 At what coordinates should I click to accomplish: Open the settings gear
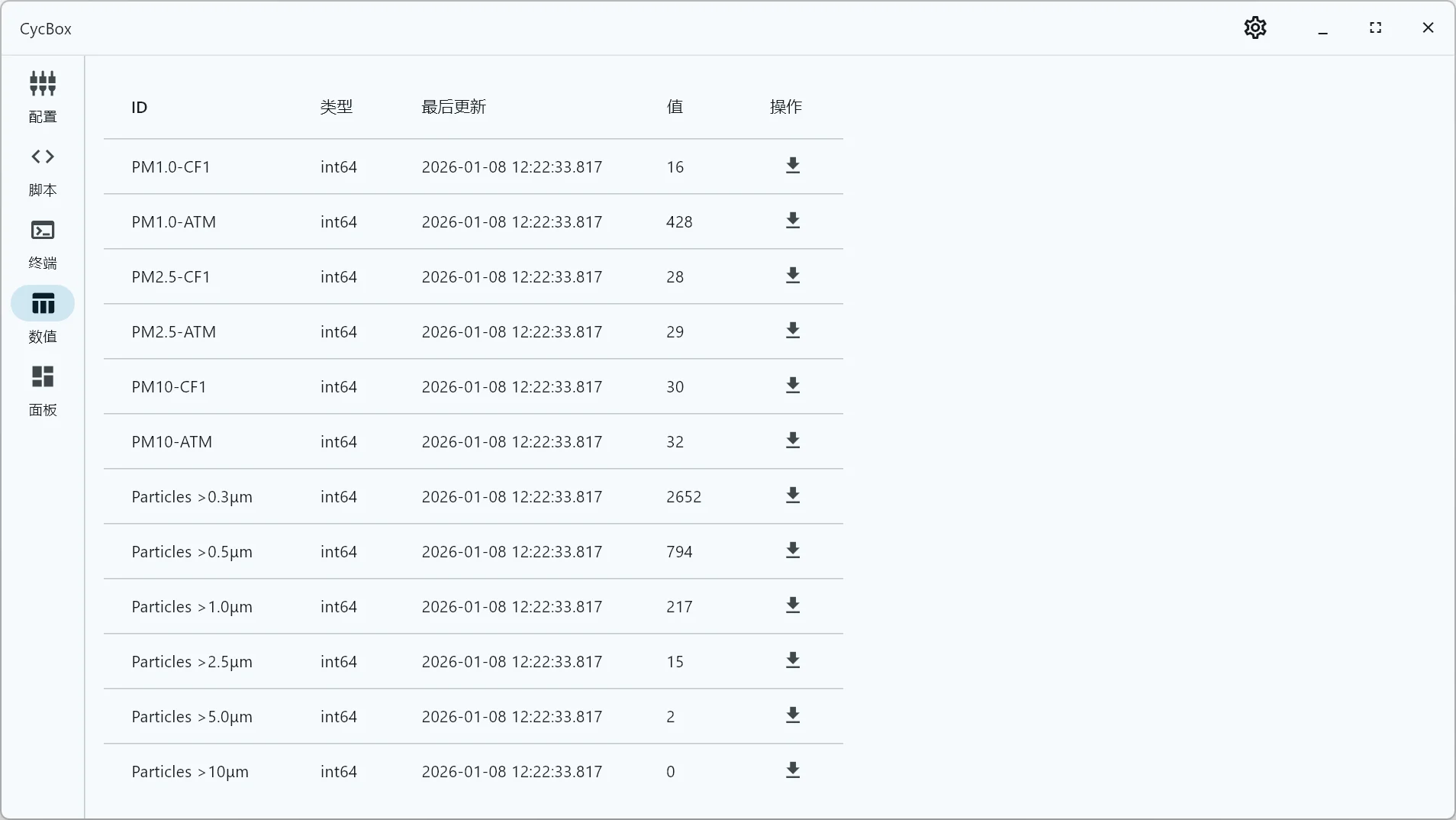[1255, 27]
